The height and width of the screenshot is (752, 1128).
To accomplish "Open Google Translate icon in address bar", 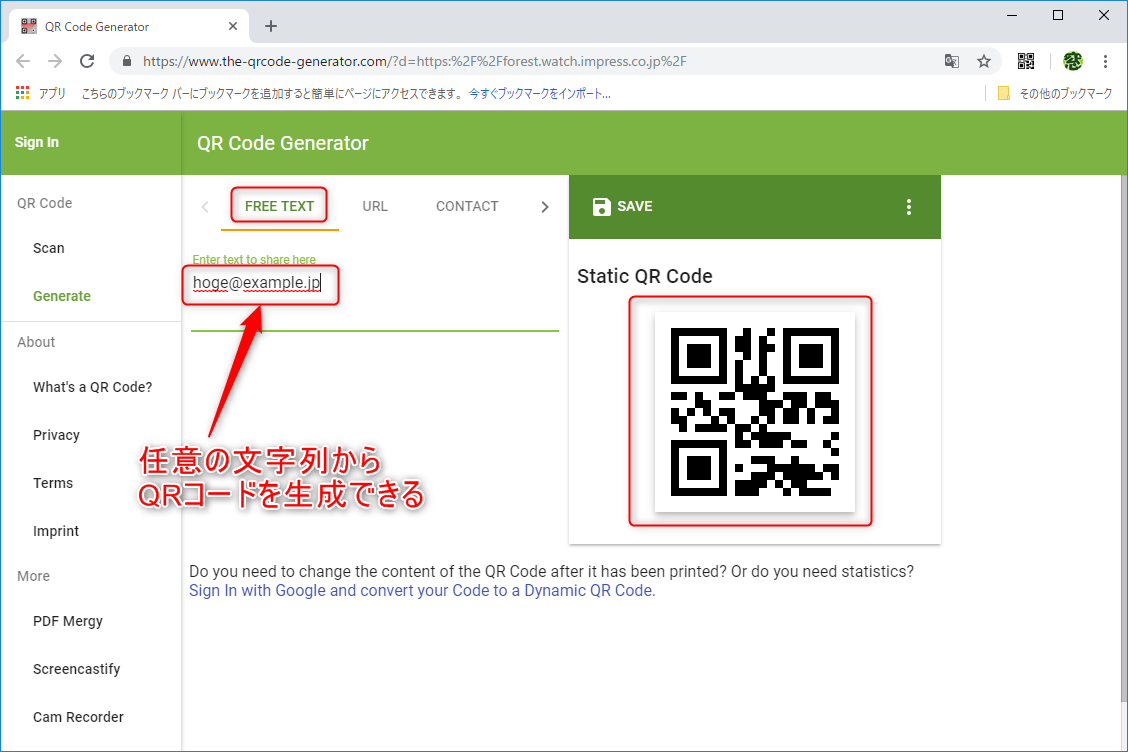I will coord(951,60).
